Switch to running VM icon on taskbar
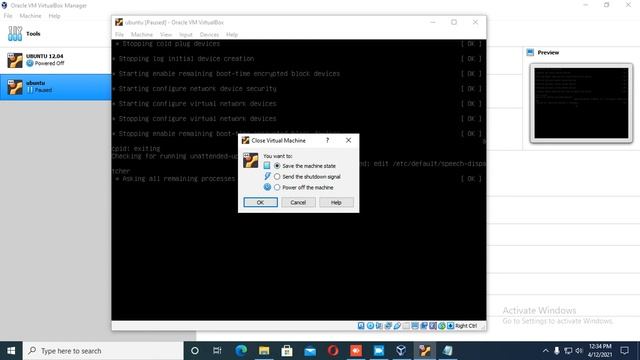This screenshot has height=360, width=640. click(424, 351)
